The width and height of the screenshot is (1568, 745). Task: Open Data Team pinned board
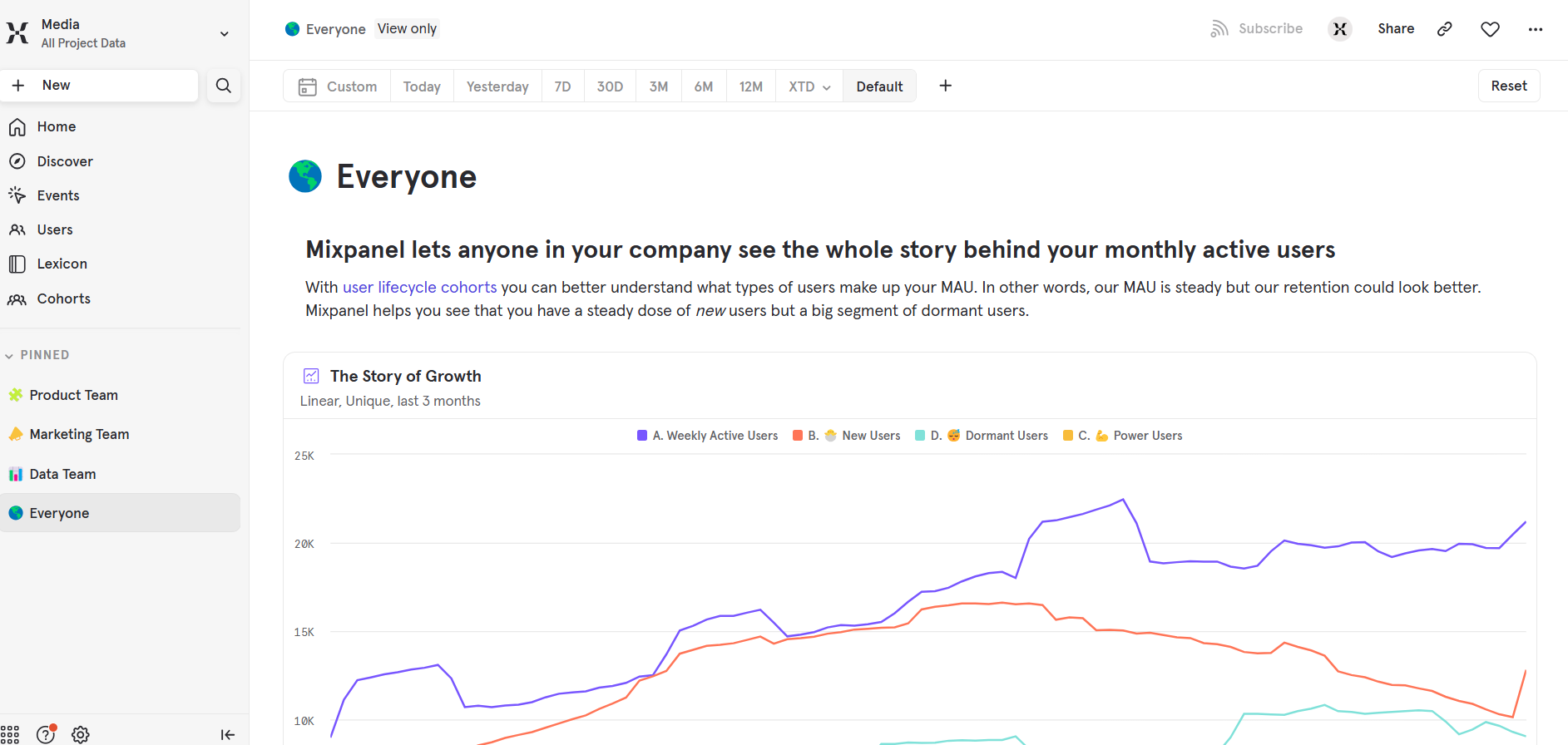pyautogui.click(x=62, y=474)
